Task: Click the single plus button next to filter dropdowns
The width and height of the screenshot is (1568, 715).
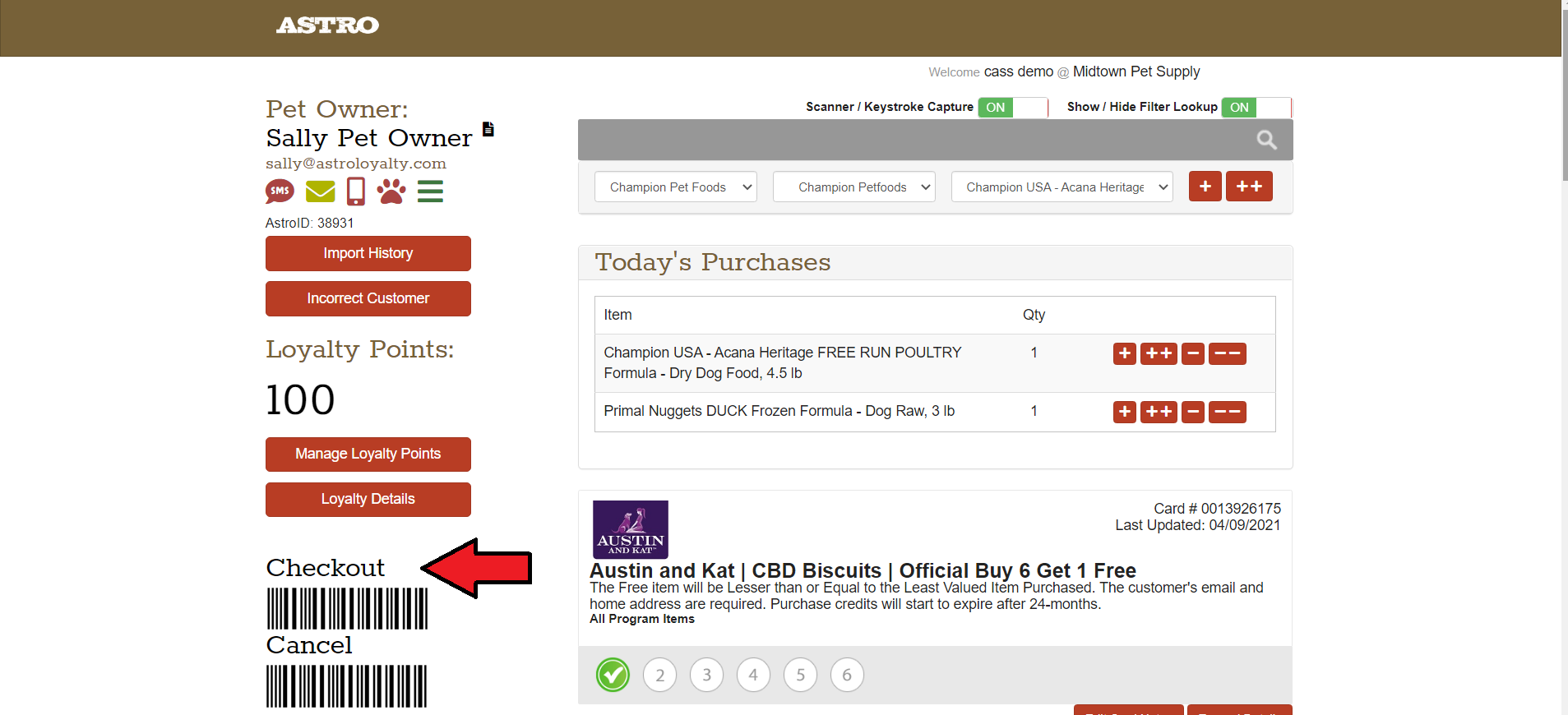Action: point(1205,187)
